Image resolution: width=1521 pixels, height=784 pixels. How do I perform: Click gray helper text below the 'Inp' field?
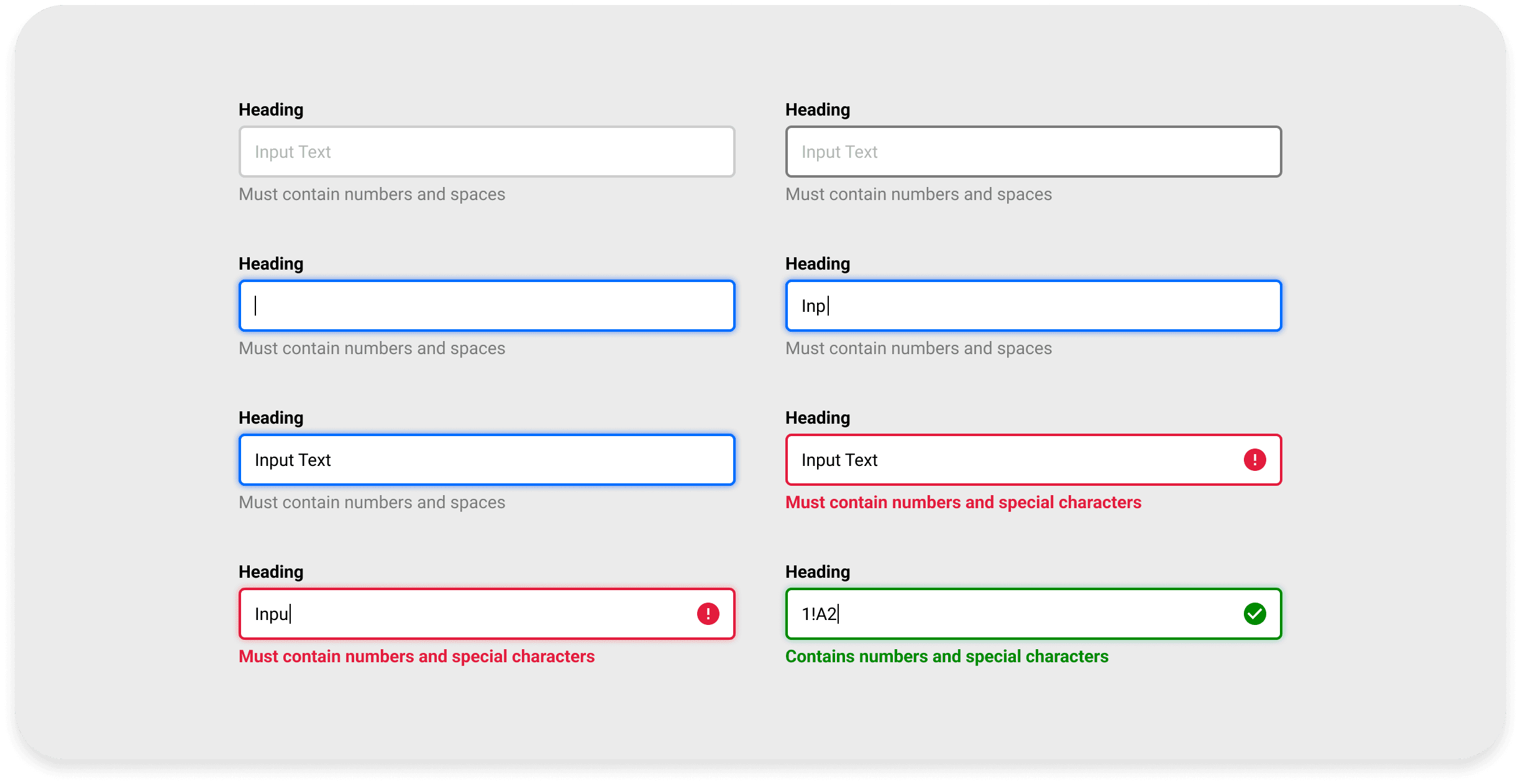918,349
